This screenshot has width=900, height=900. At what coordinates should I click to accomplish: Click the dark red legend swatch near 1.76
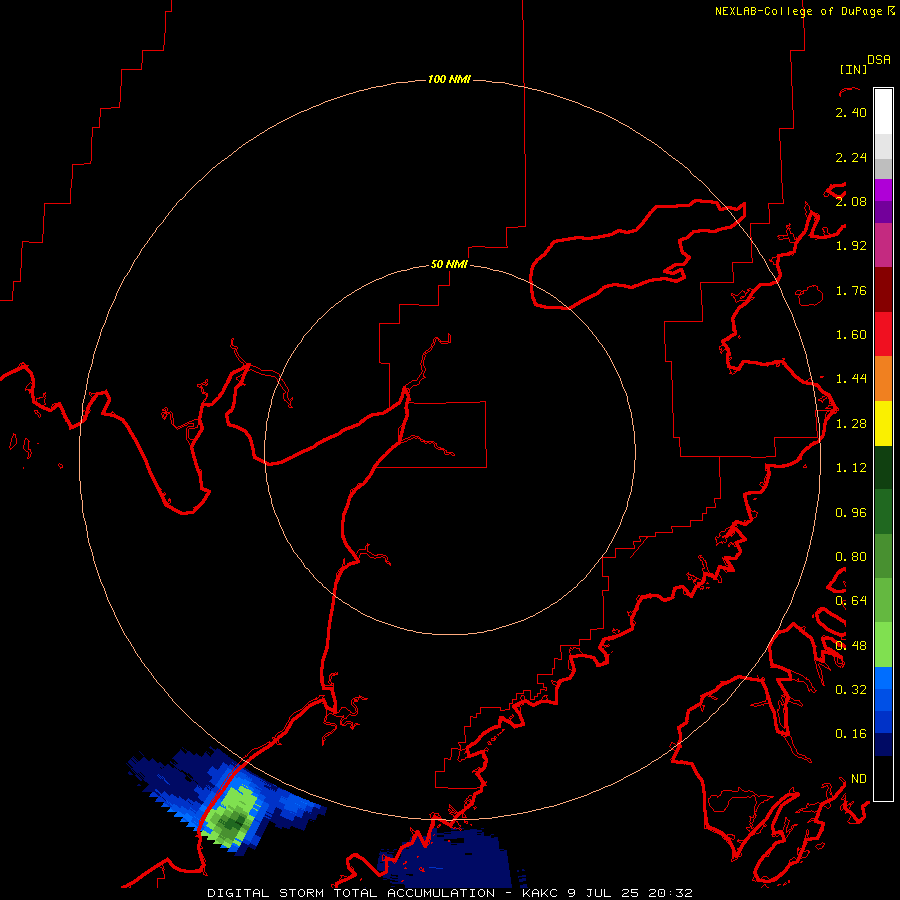click(x=883, y=289)
